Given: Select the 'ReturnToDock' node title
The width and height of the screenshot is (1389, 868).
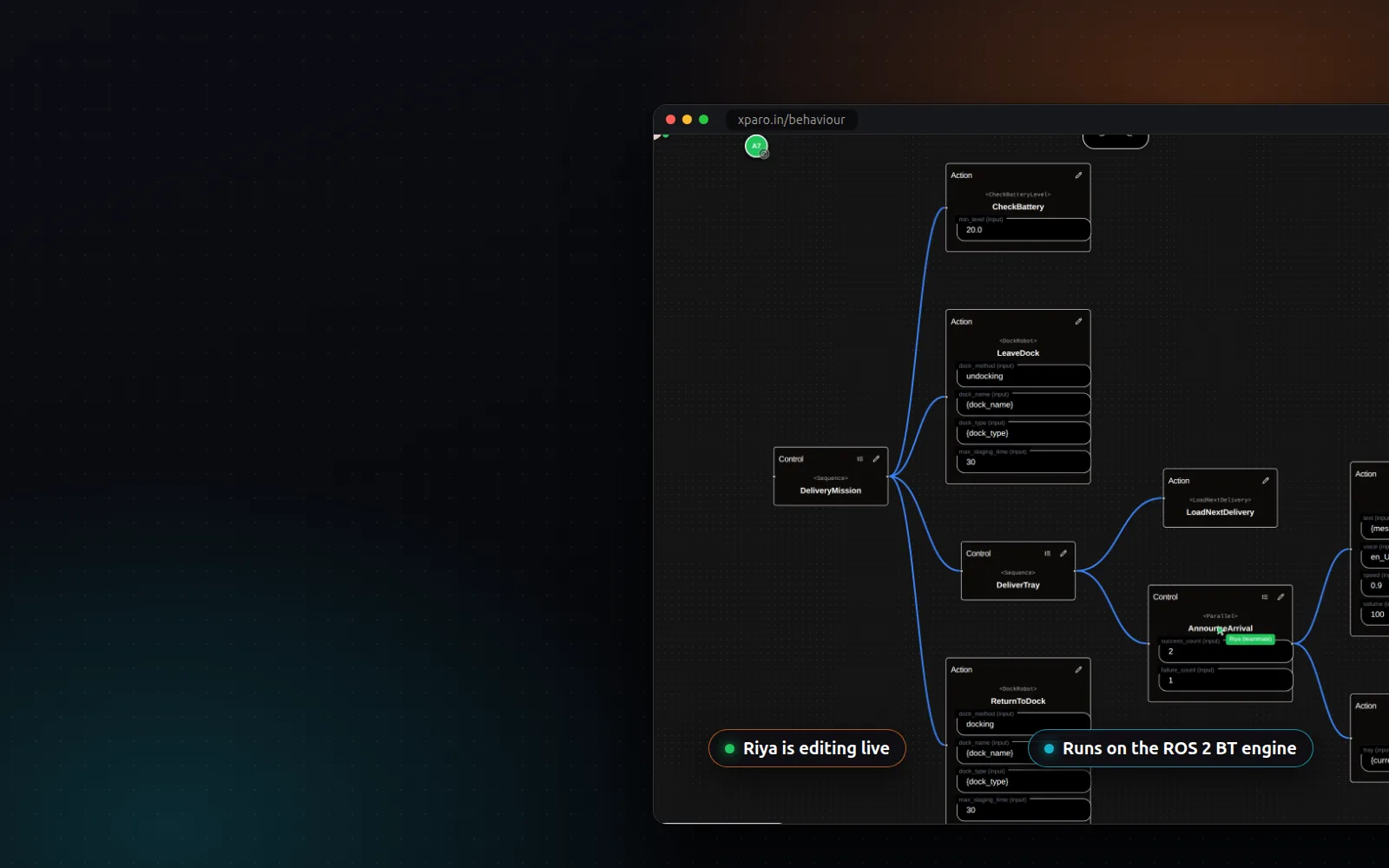Looking at the screenshot, I should [1018, 701].
